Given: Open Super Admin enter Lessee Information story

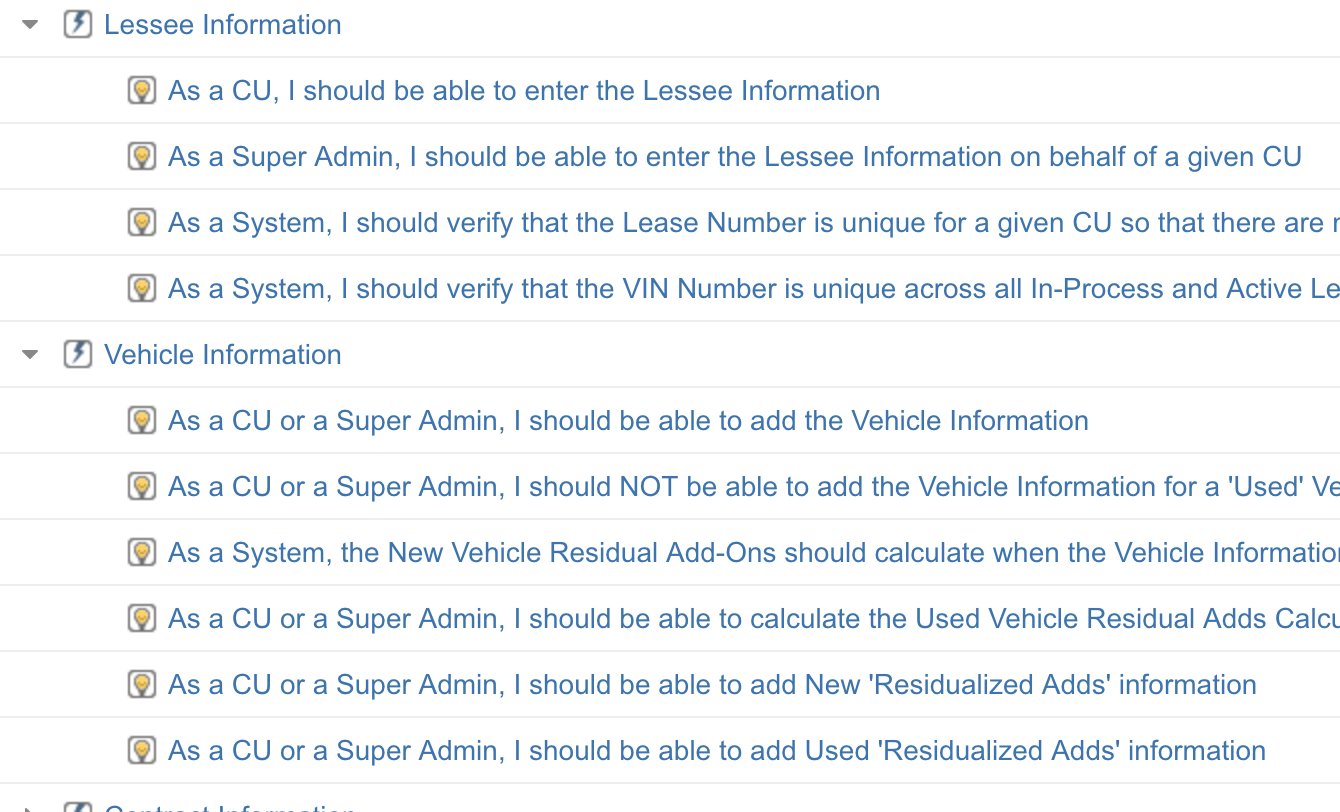Looking at the screenshot, I should 735,156.
